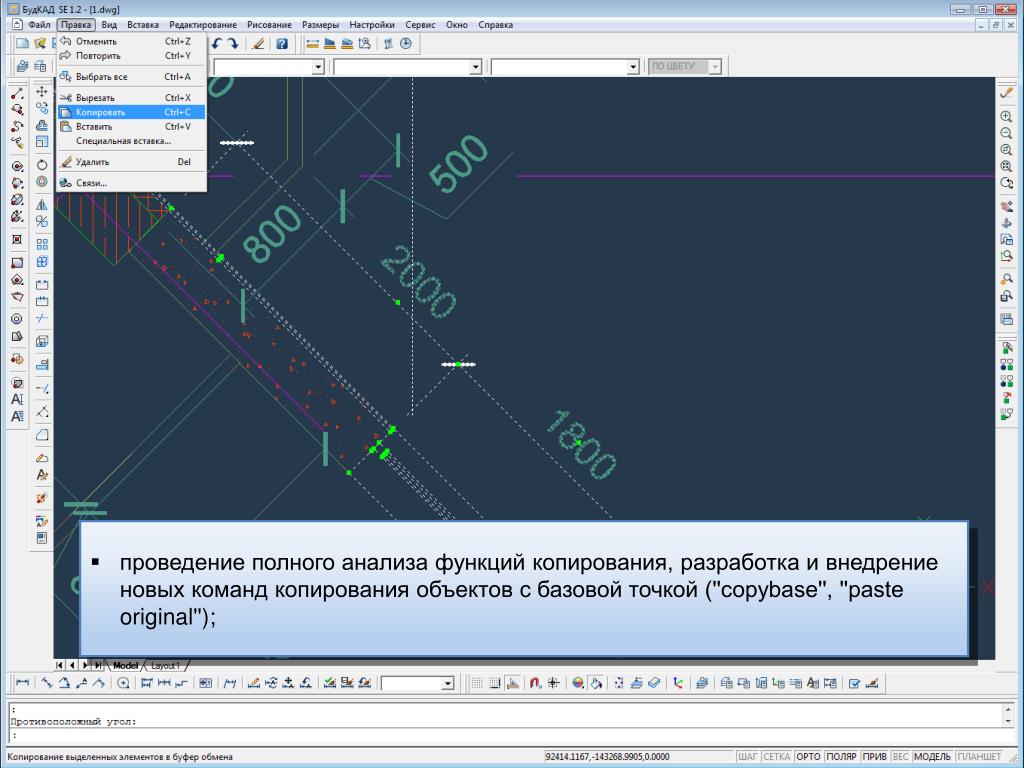
Task: Choose Вставить from the Правка menu
Action: tap(131, 127)
